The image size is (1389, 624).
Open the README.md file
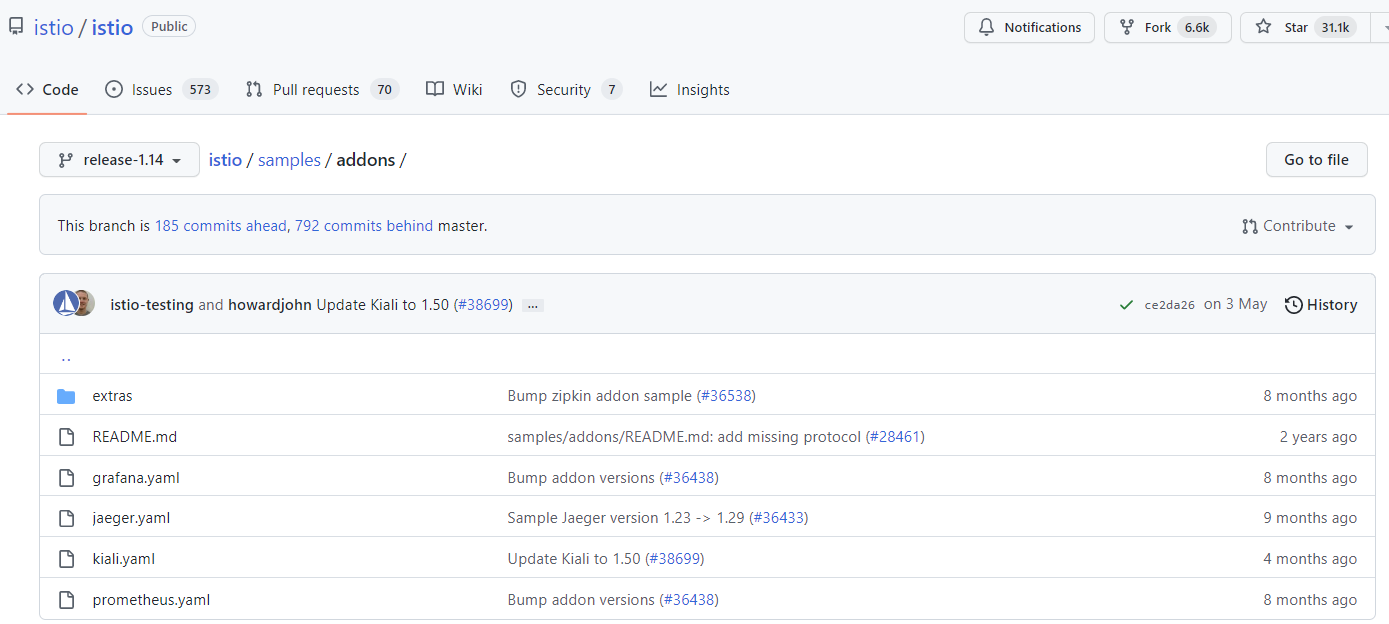(135, 437)
